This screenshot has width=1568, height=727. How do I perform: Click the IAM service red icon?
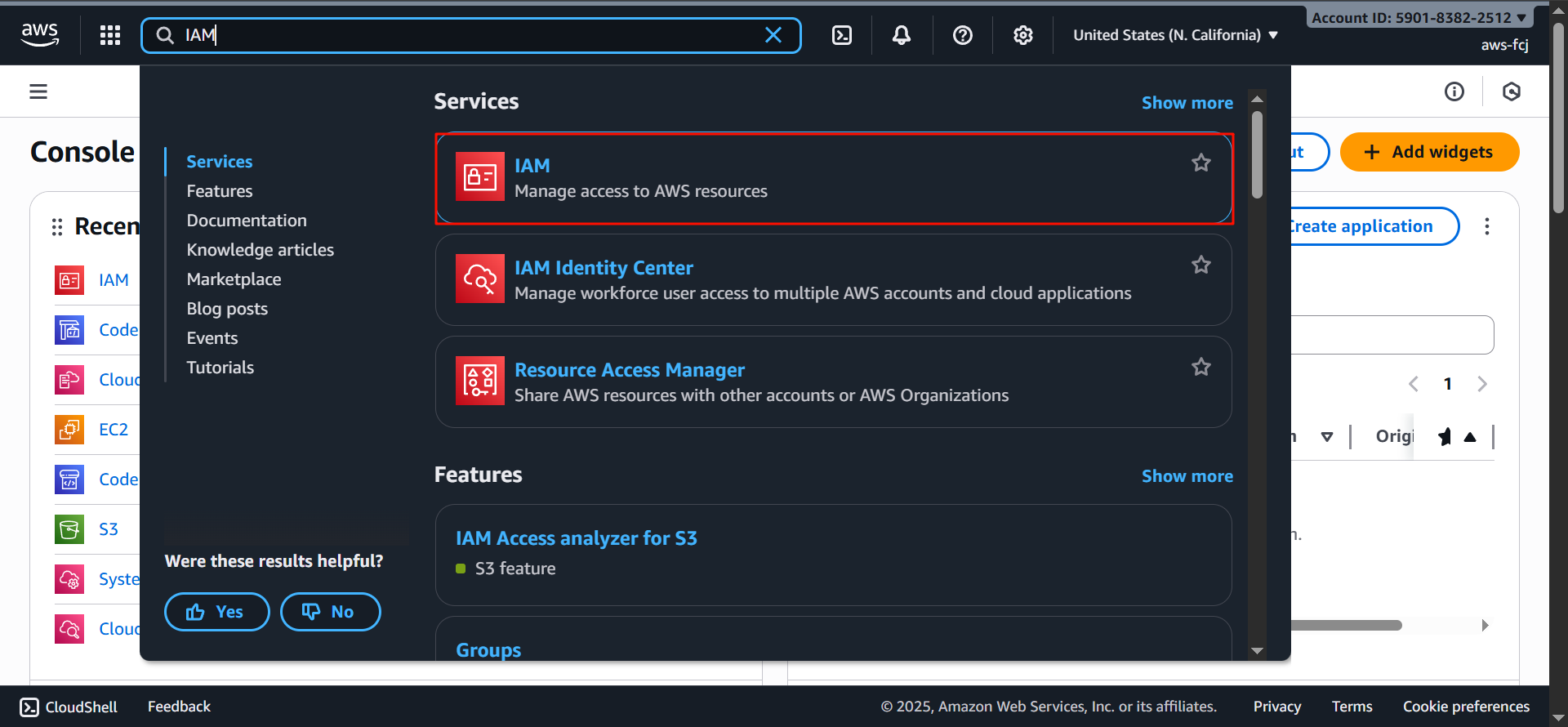(x=480, y=176)
